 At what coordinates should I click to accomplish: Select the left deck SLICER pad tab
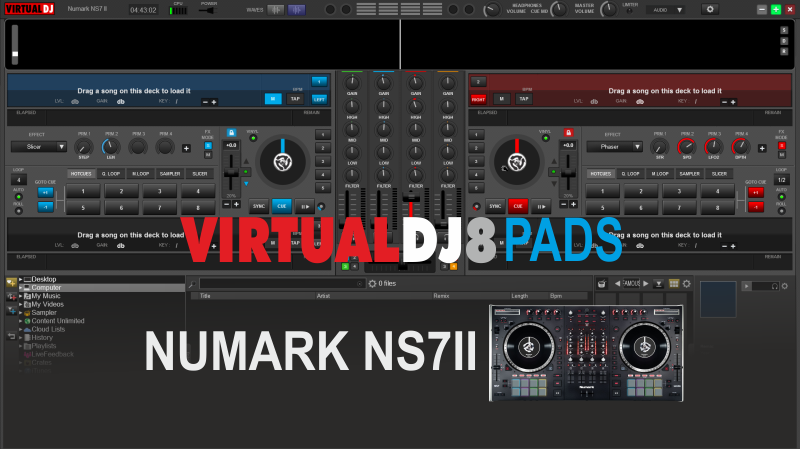point(199,174)
